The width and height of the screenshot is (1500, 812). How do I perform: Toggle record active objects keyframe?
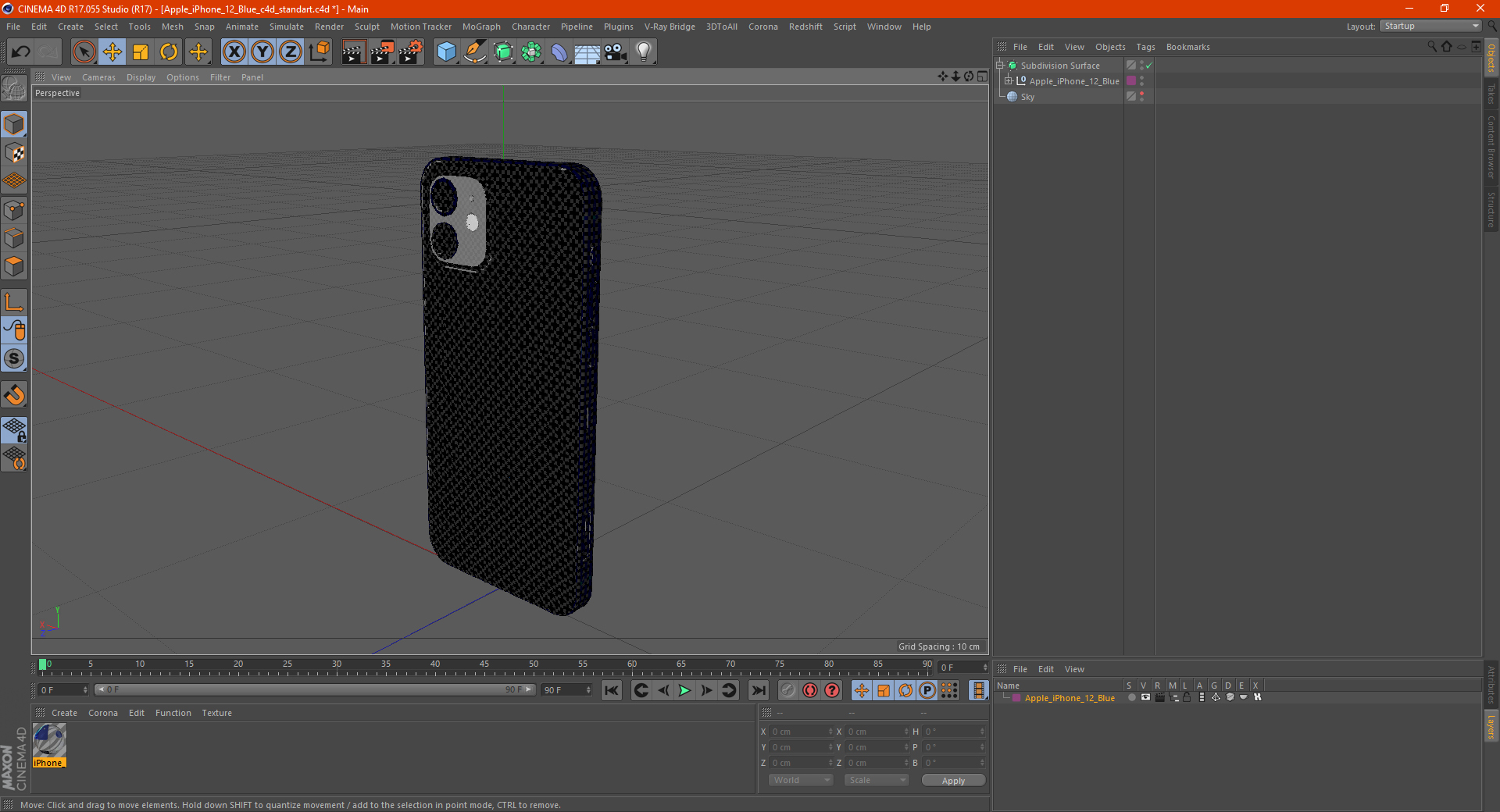[x=788, y=690]
